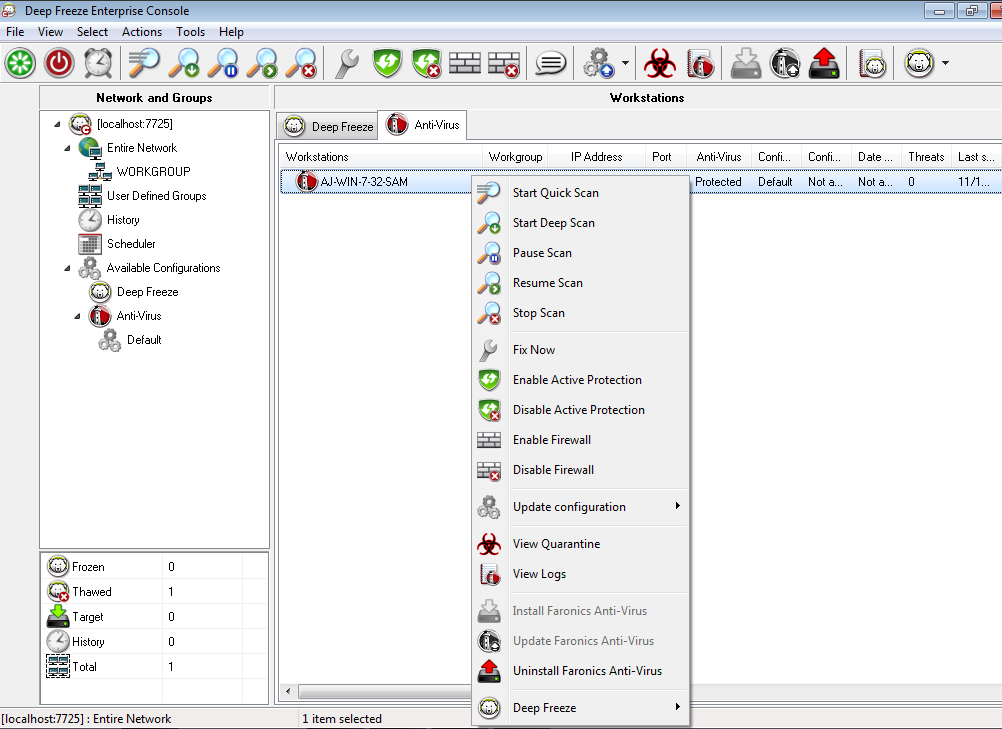Select WORKGROUP in the network tree
The image size is (1002, 729).
pyautogui.click(x=153, y=172)
